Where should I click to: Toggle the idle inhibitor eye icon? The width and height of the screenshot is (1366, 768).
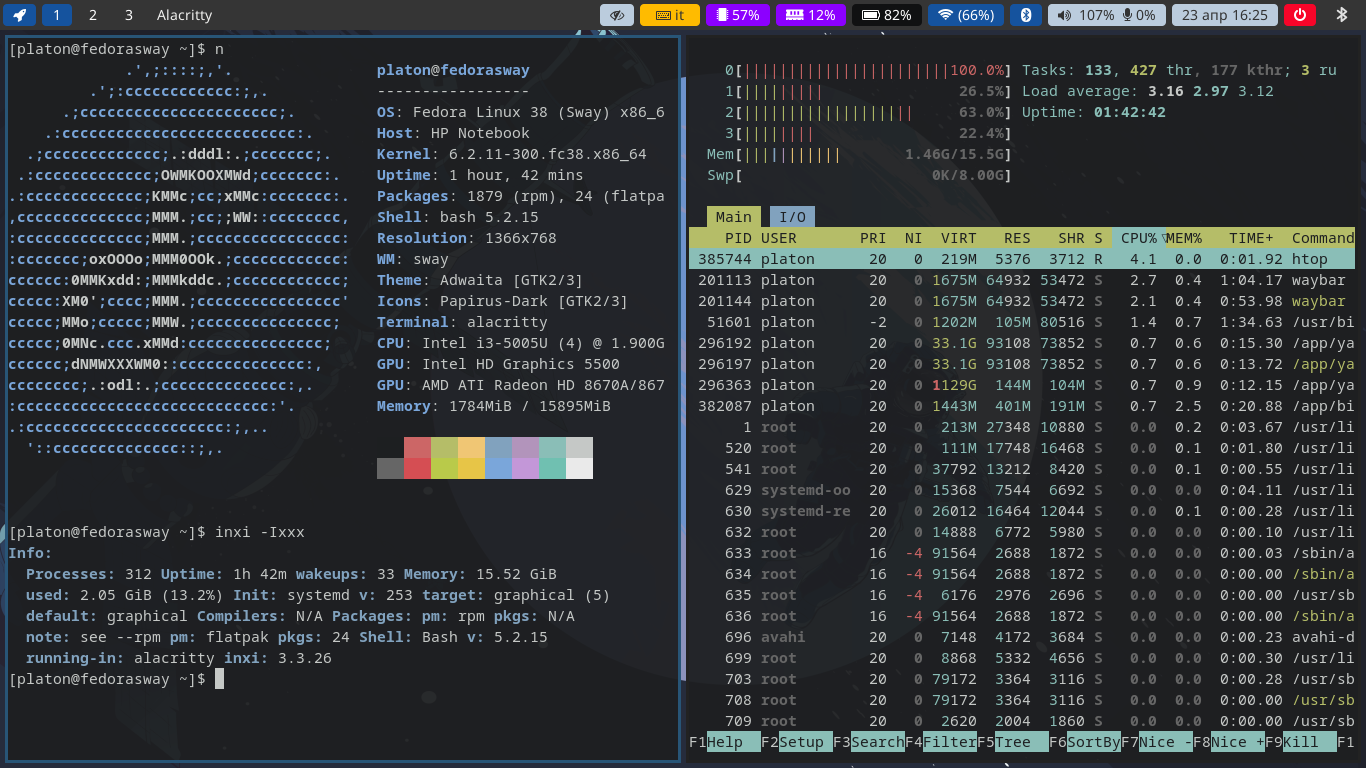click(618, 15)
